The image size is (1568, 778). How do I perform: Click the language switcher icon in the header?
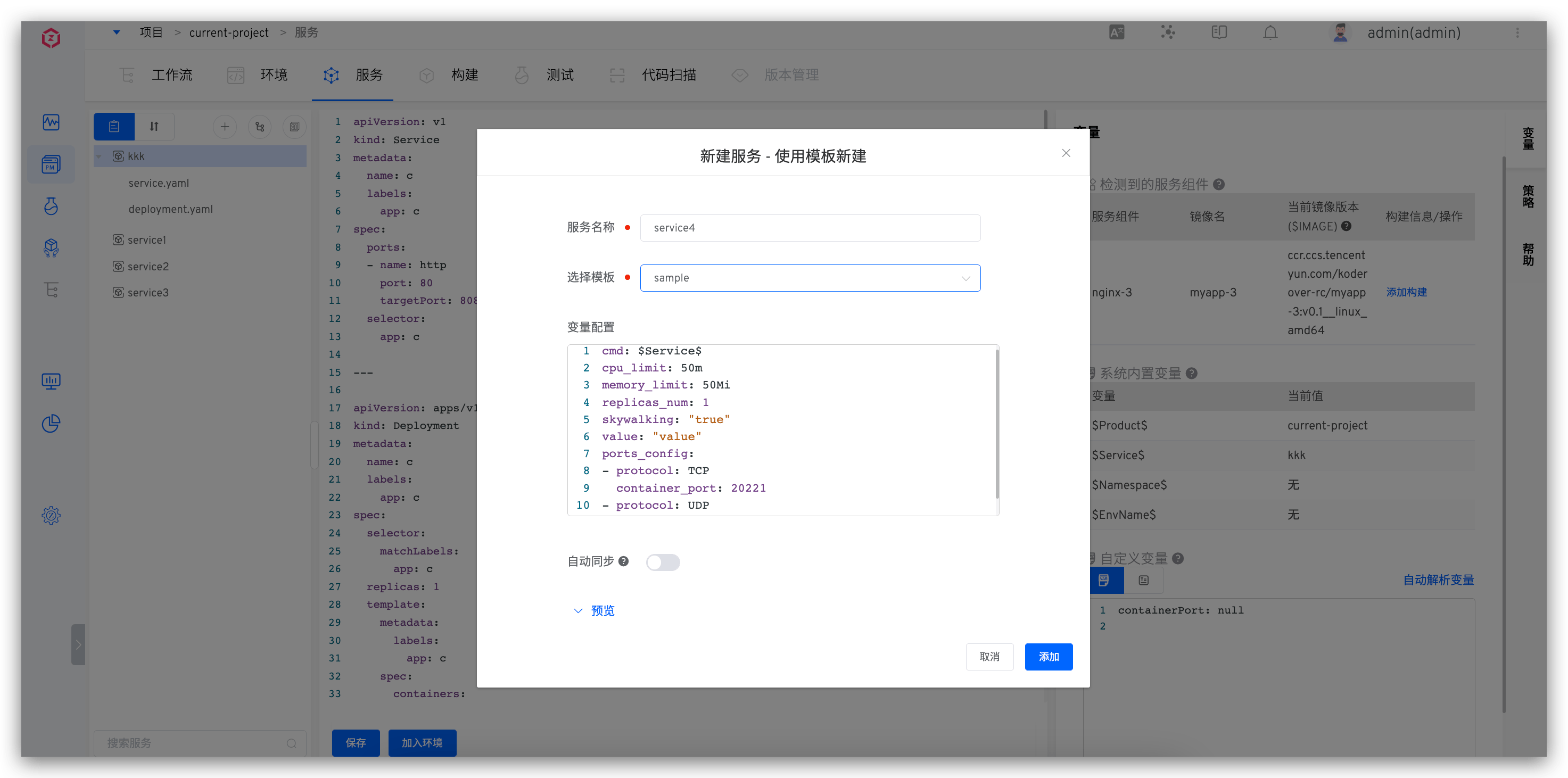pyautogui.click(x=1116, y=32)
